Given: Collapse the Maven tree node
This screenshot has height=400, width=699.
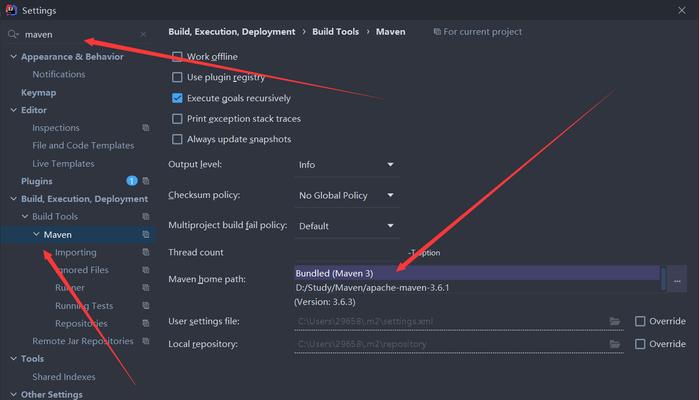Looking at the screenshot, I should coord(36,234).
